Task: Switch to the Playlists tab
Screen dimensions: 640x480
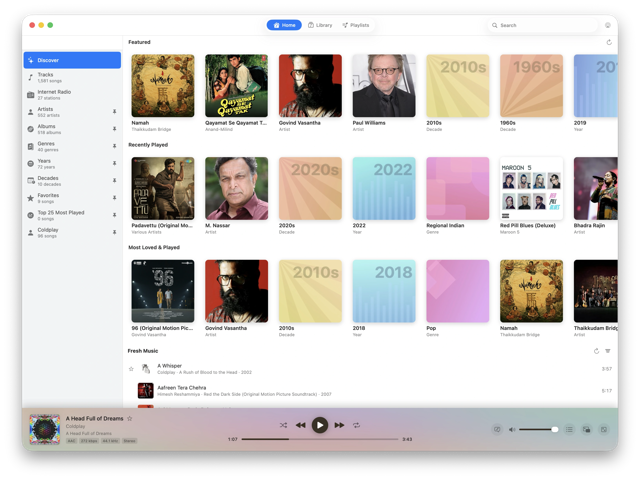Action: tap(356, 25)
